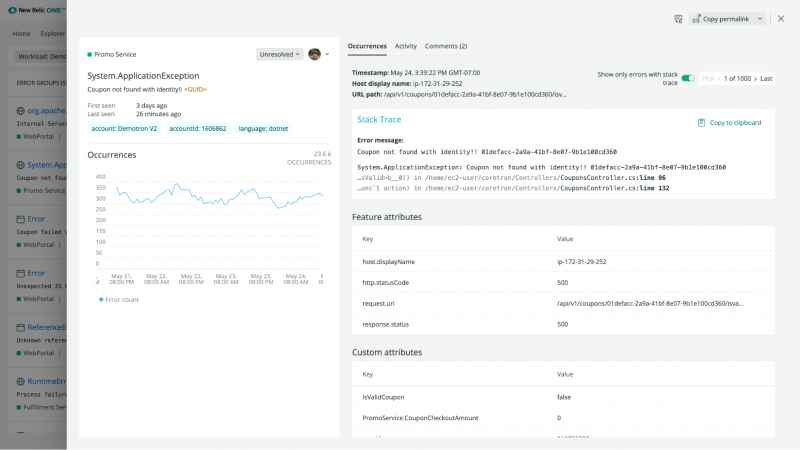Close the error details panel
The image size is (800, 450).
point(781,18)
